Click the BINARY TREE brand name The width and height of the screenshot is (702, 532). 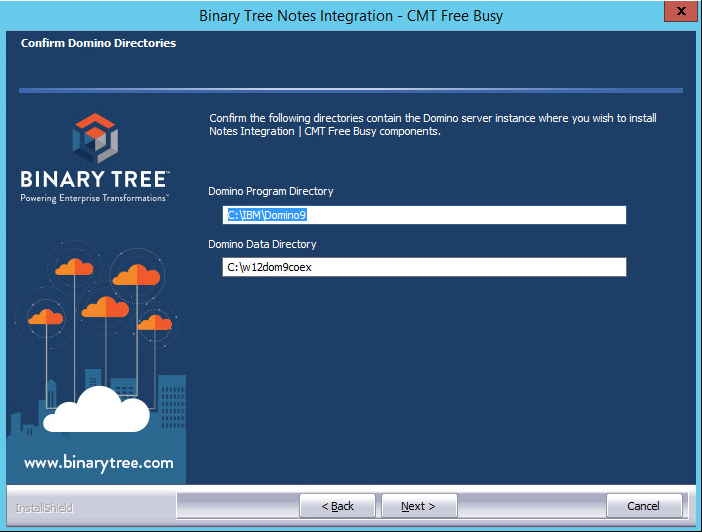point(94,180)
